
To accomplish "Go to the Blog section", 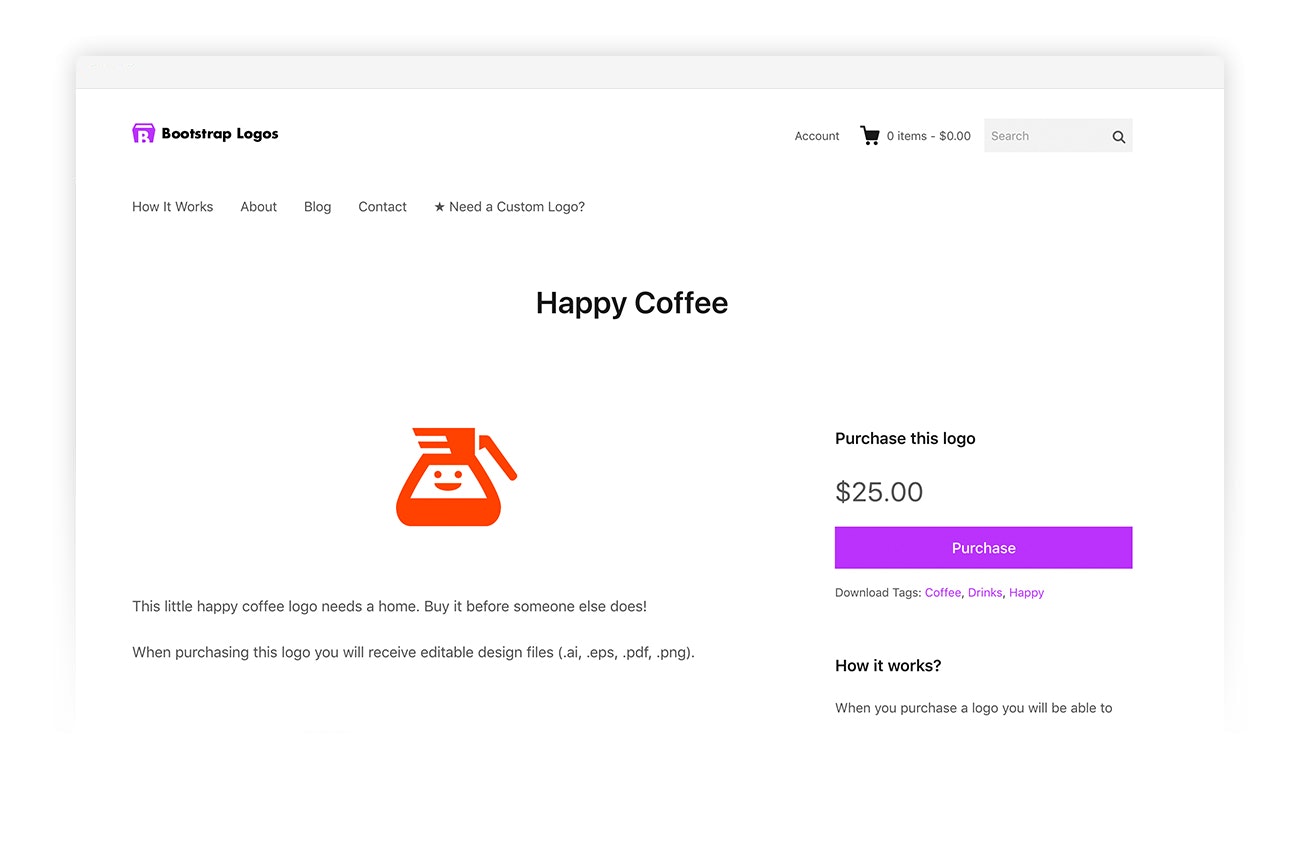I will (x=317, y=206).
